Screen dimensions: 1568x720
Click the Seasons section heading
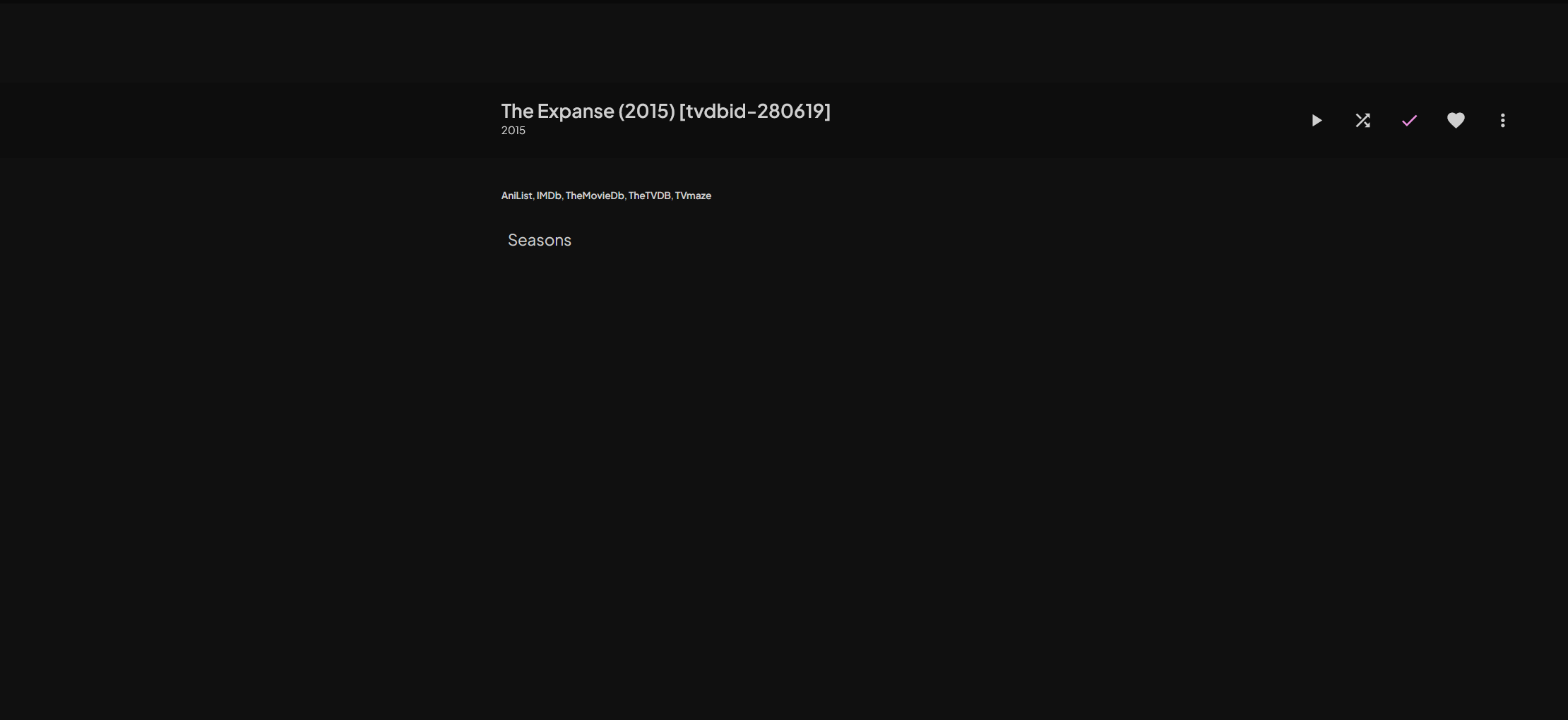(540, 240)
